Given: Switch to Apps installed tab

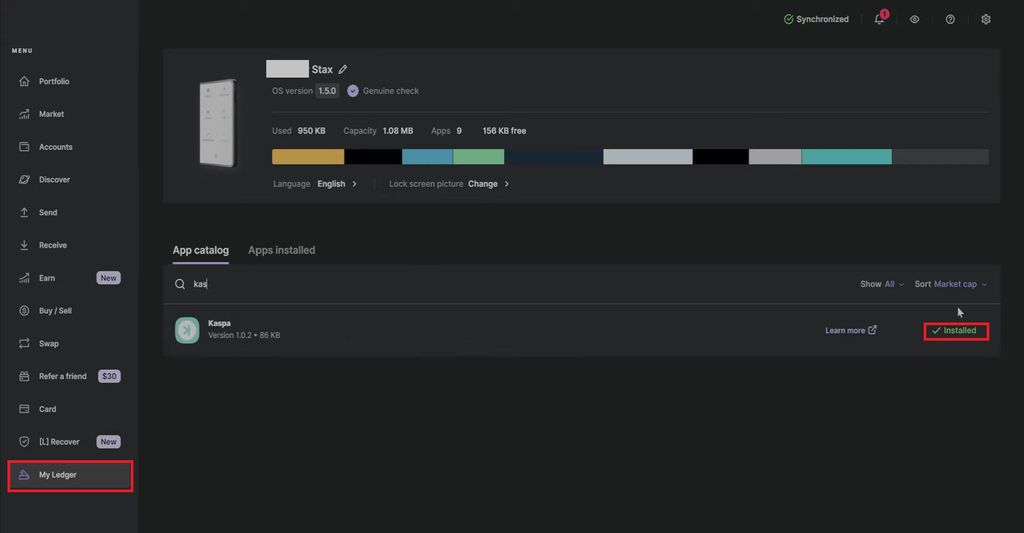Looking at the screenshot, I should tap(281, 250).
